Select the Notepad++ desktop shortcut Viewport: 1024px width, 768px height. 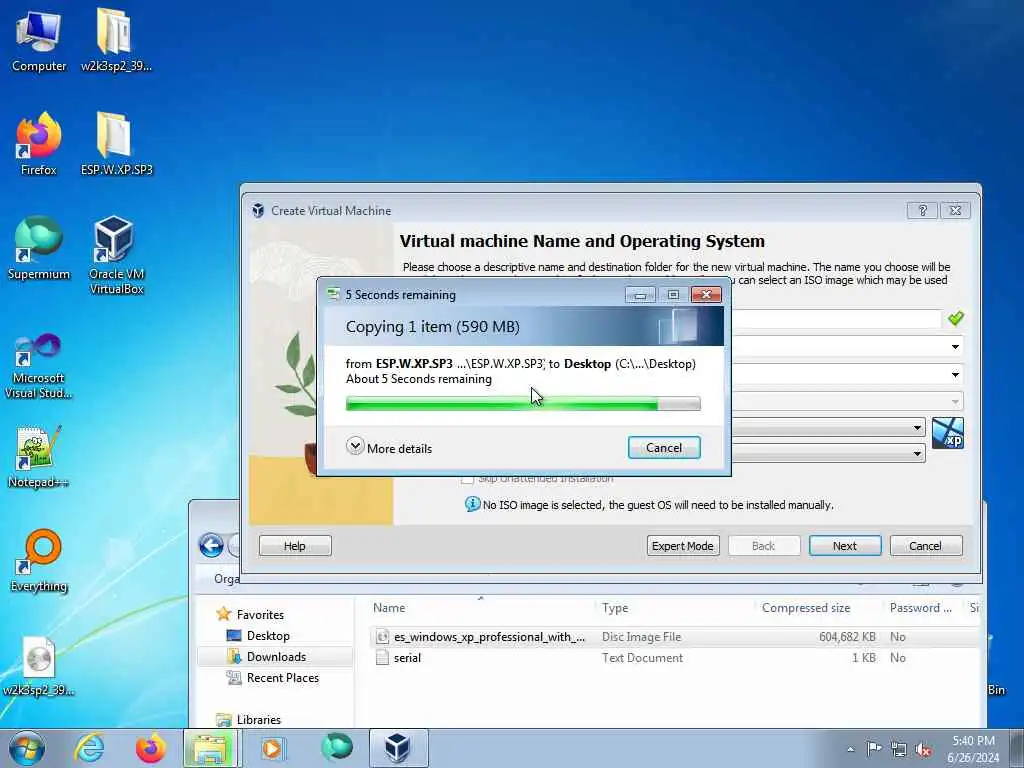coord(39,457)
